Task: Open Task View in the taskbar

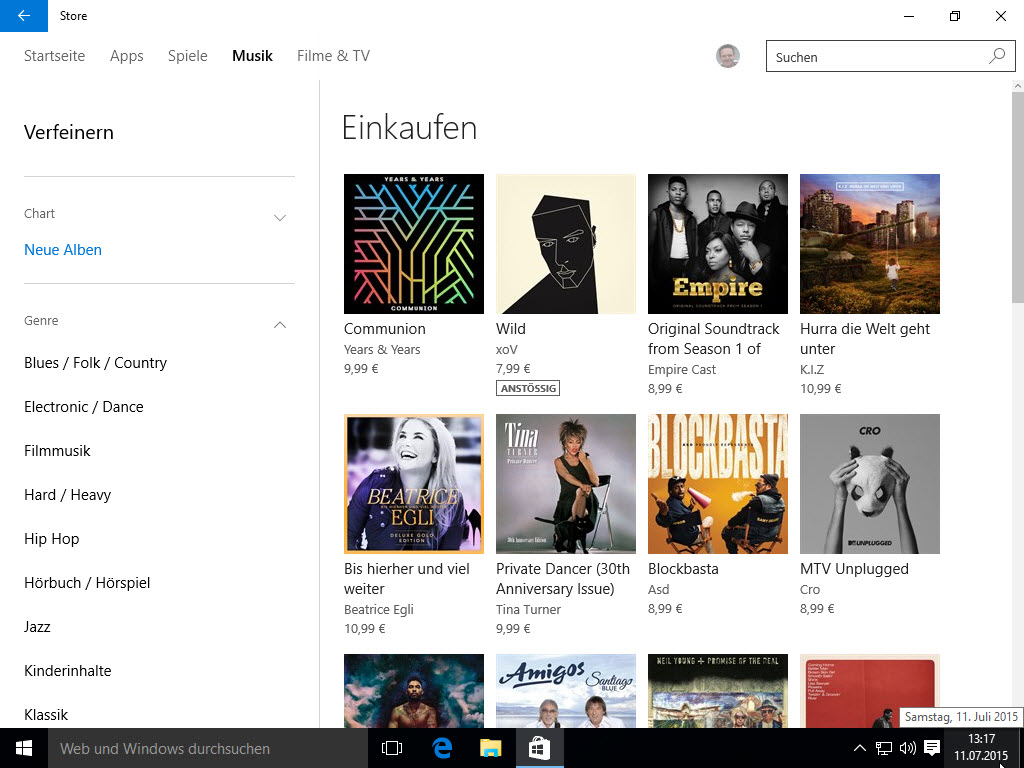Action: (392, 748)
